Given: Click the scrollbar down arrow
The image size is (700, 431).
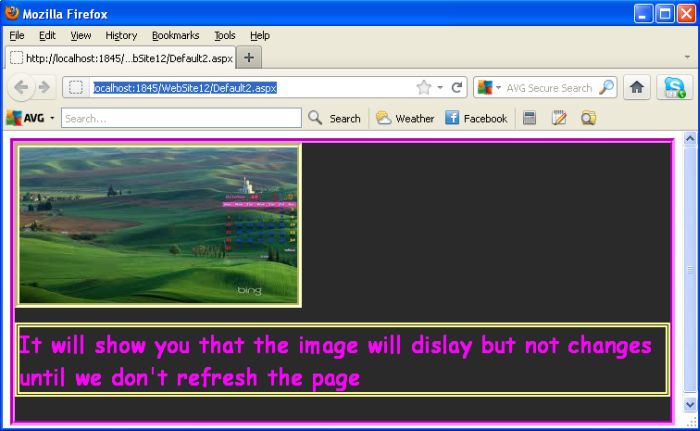Looking at the screenshot, I should point(690,405).
